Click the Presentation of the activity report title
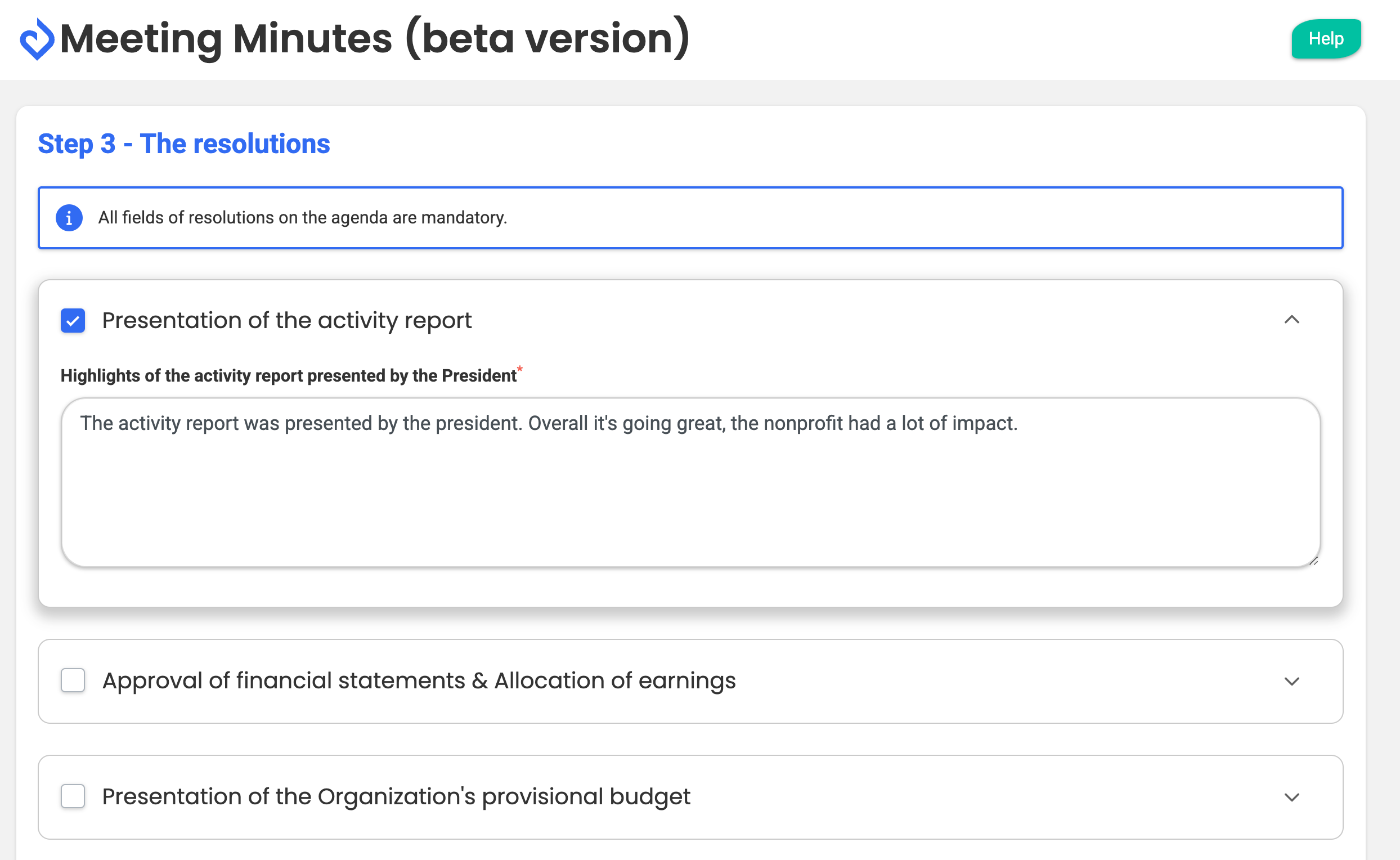Image resolution: width=1400 pixels, height=860 pixels. pyautogui.click(x=286, y=321)
